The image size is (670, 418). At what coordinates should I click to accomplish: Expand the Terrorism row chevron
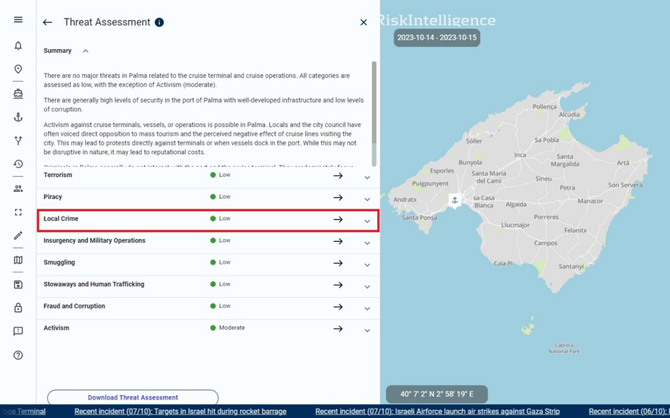click(x=367, y=177)
